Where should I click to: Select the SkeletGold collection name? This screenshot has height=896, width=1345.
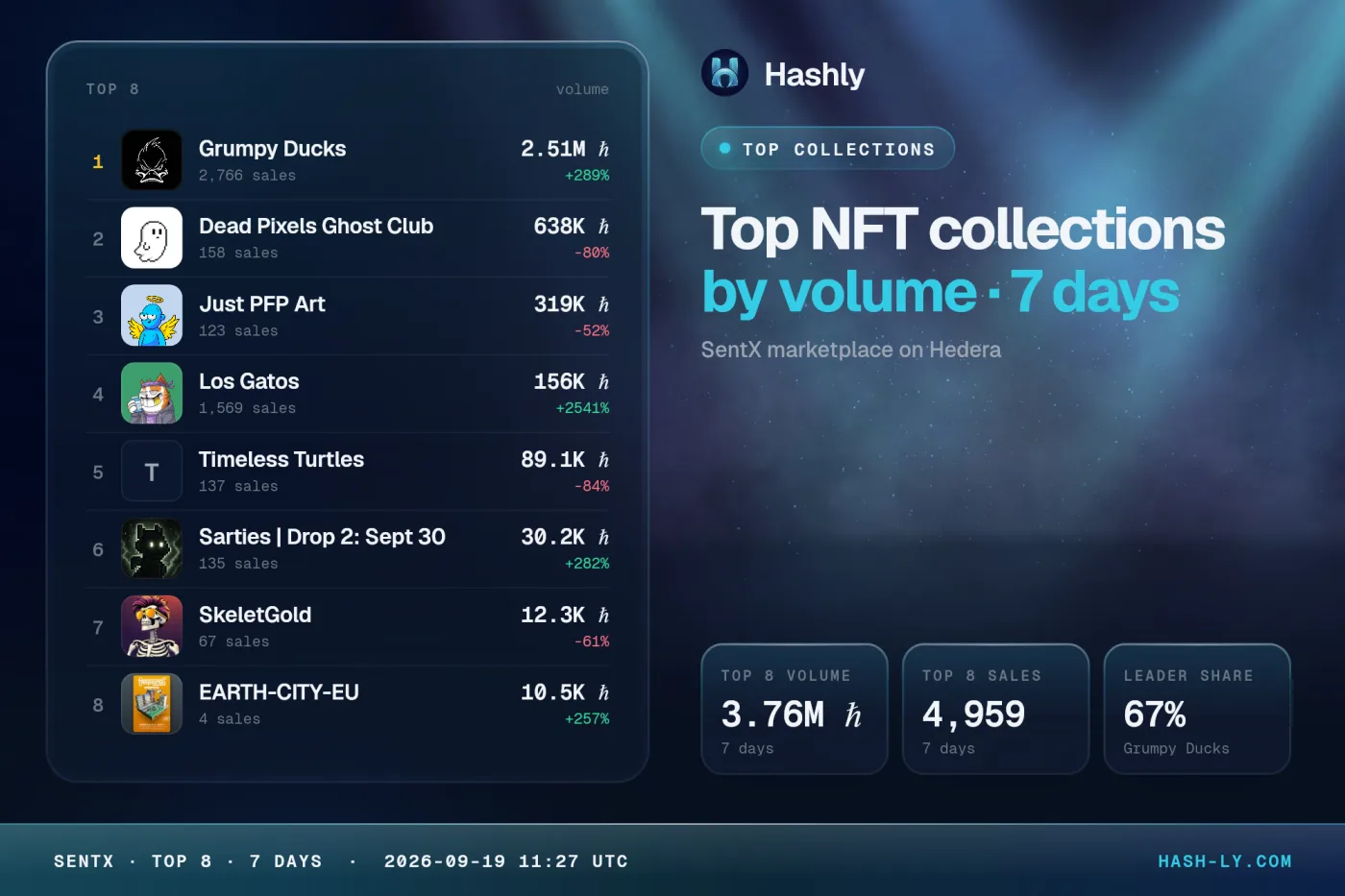point(255,616)
